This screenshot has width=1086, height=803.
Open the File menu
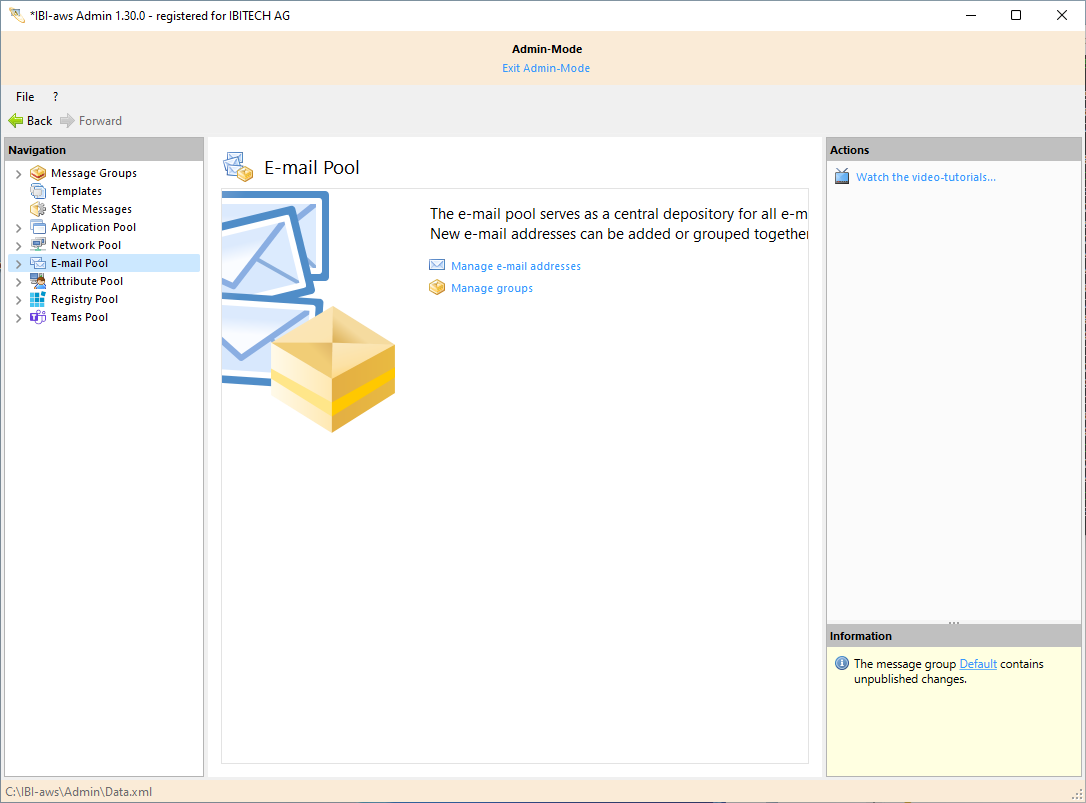pyautogui.click(x=24, y=96)
